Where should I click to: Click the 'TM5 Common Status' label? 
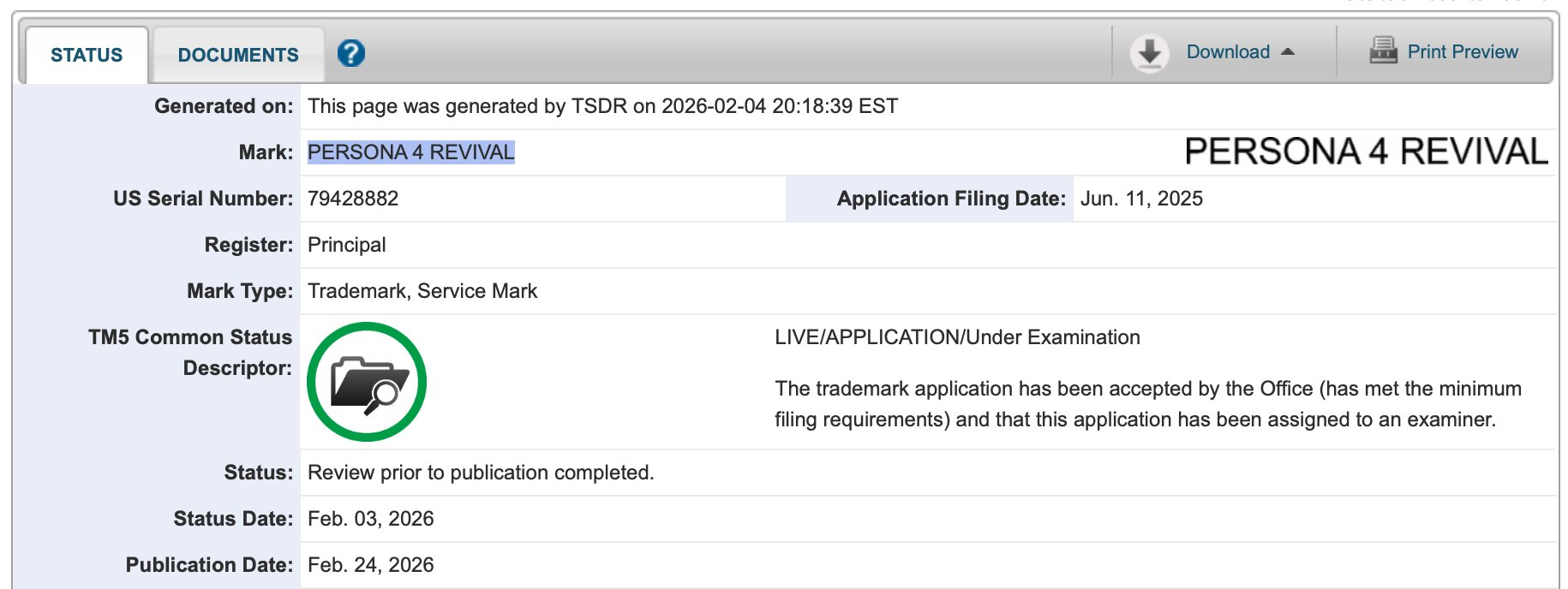tap(190, 337)
